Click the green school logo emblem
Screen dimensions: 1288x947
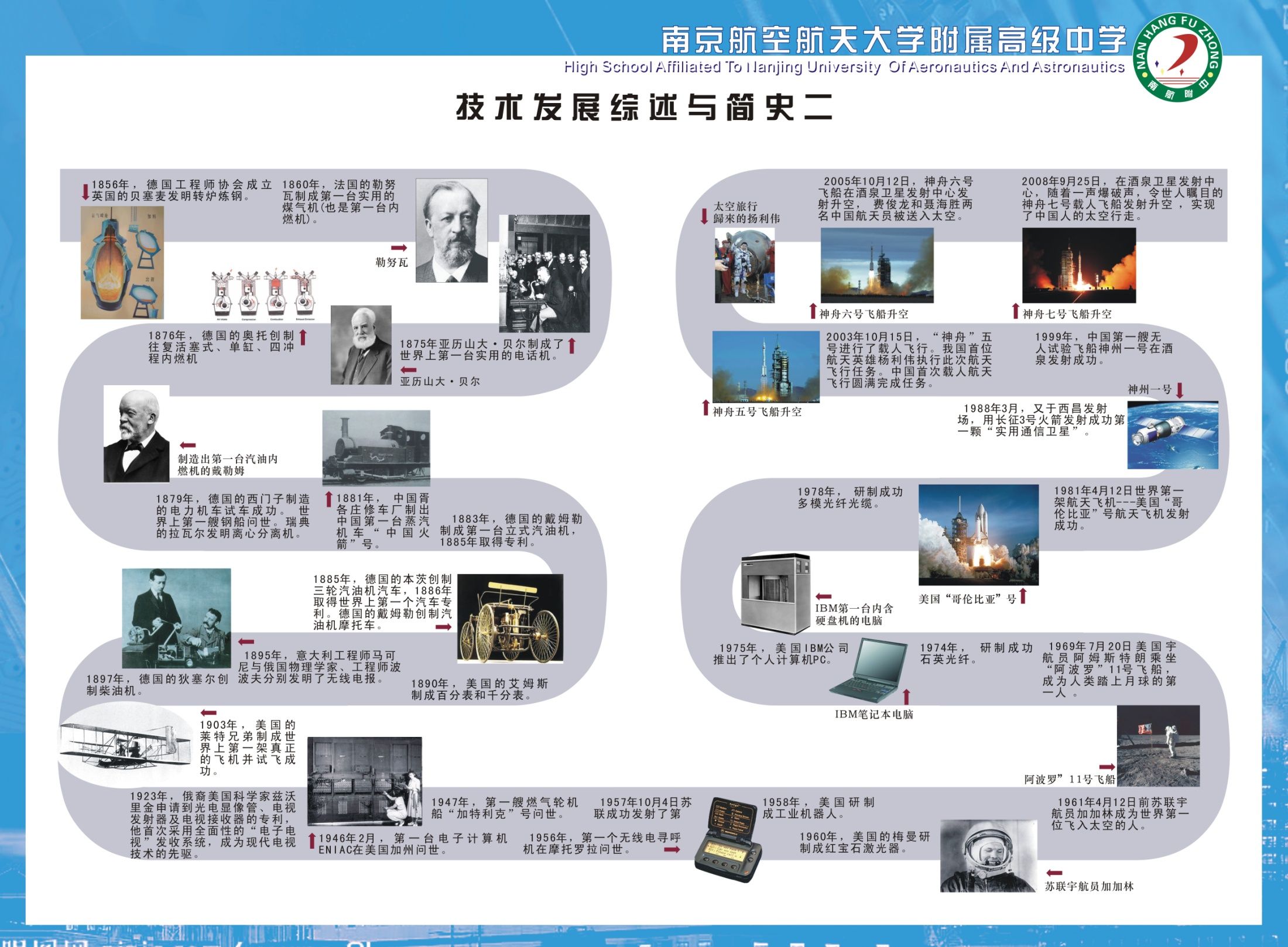(1179, 59)
